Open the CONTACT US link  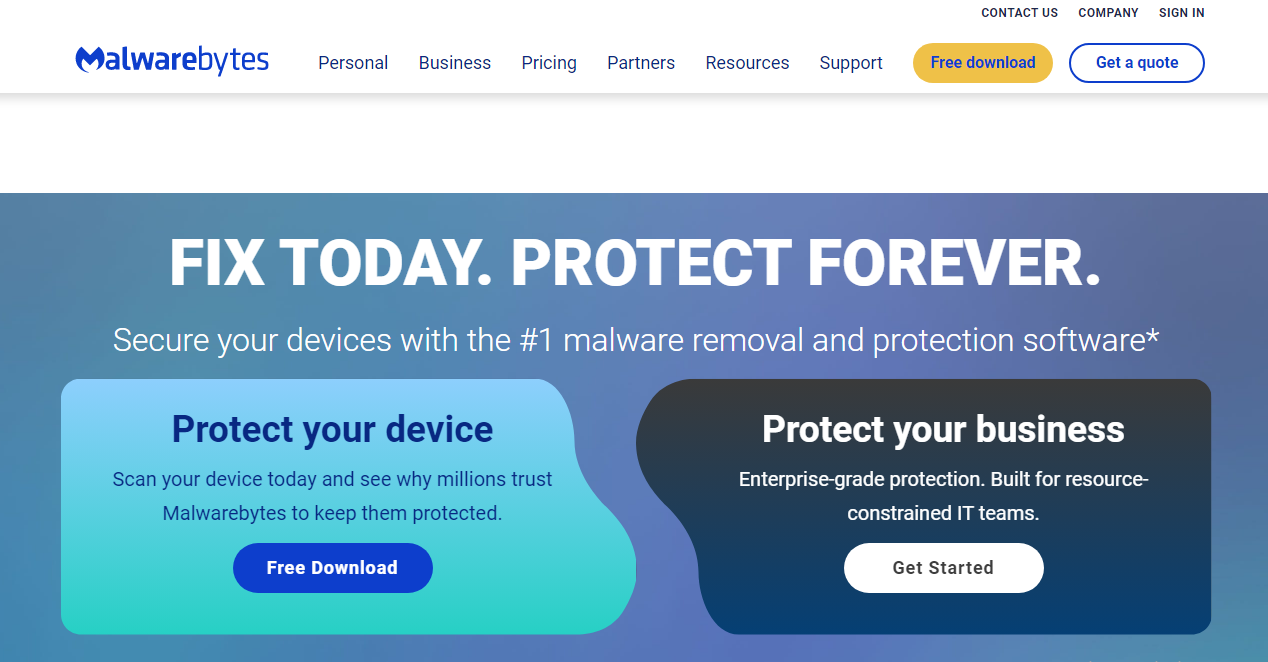(1019, 13)
